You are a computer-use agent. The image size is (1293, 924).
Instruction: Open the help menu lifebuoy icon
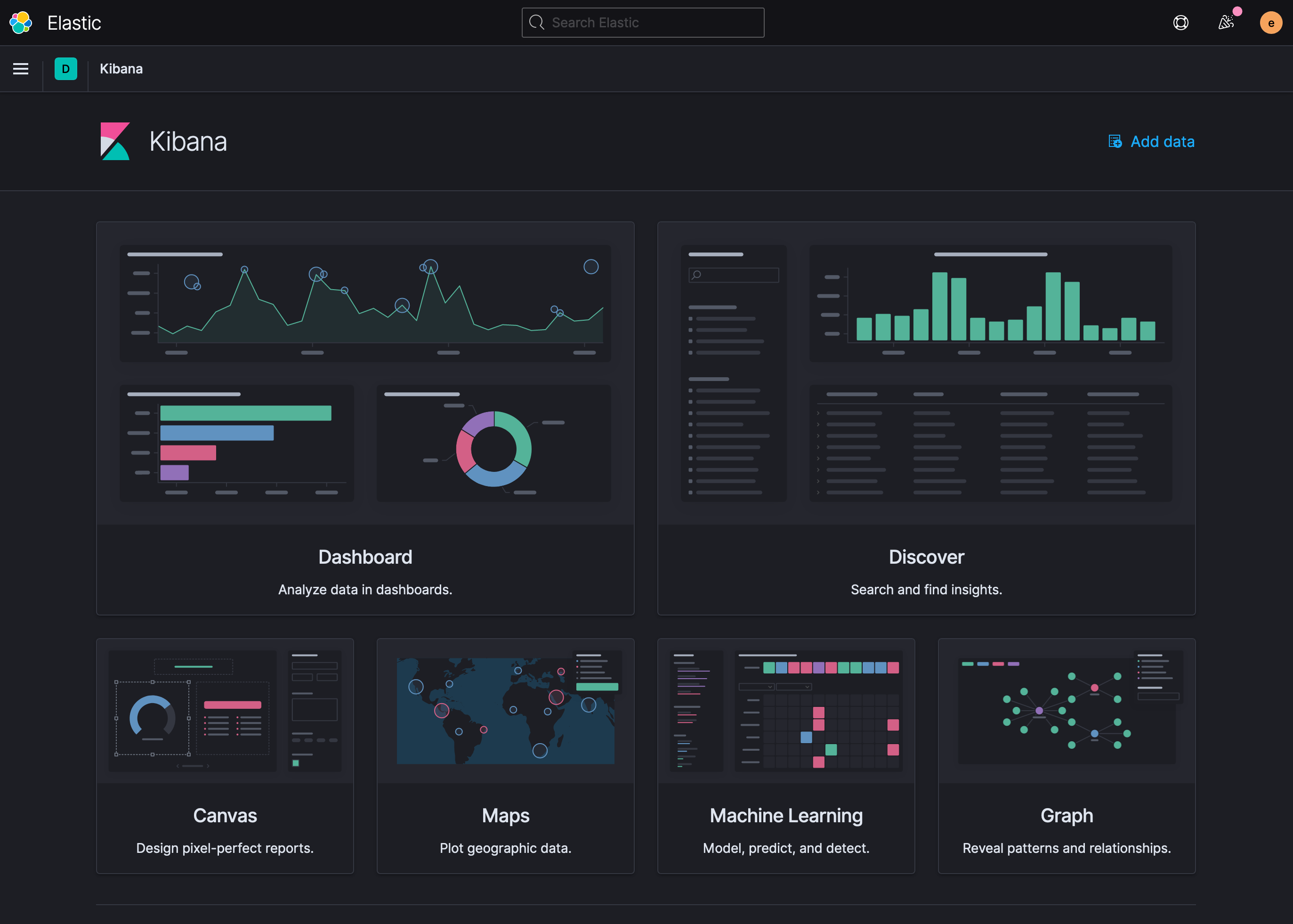coord(1180,23)
